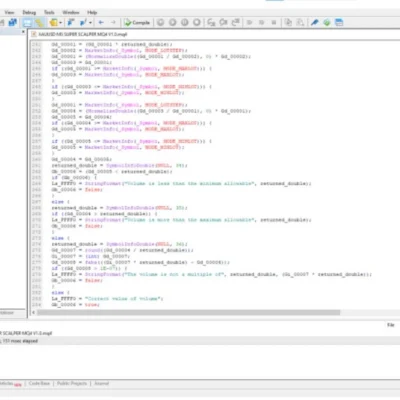
Task: Go forward with the right arrow icon
Action: tap(113, 22)
